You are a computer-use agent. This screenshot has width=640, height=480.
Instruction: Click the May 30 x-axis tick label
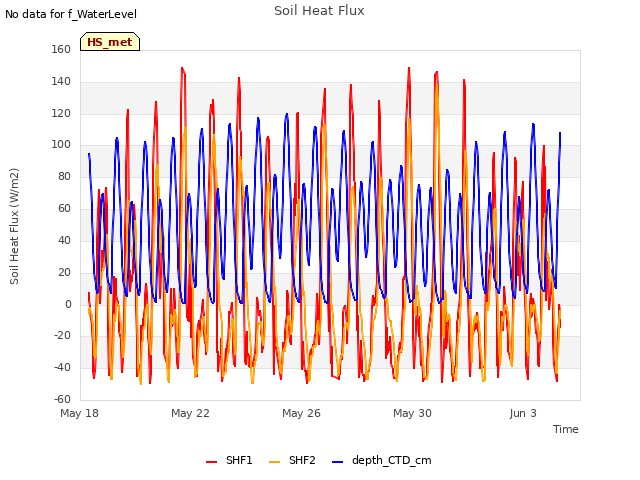point(412,413)
